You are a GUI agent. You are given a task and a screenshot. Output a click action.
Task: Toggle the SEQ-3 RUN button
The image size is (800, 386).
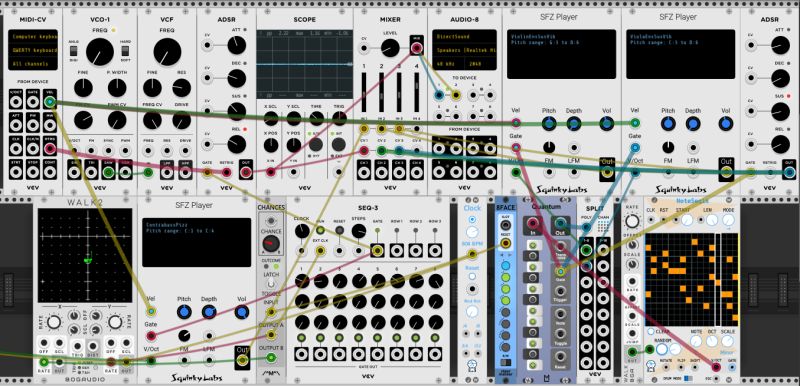point(320,230)
